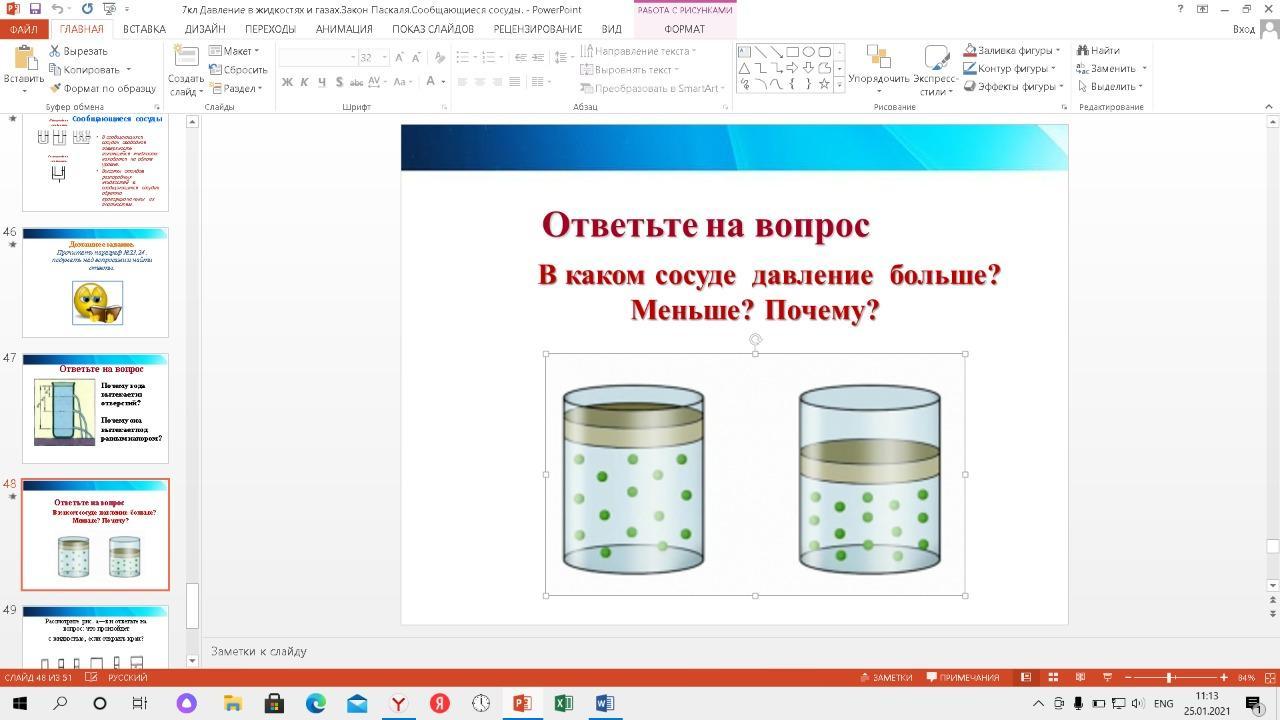Click the zoom slider in status bar

(x=1169, y=677)
